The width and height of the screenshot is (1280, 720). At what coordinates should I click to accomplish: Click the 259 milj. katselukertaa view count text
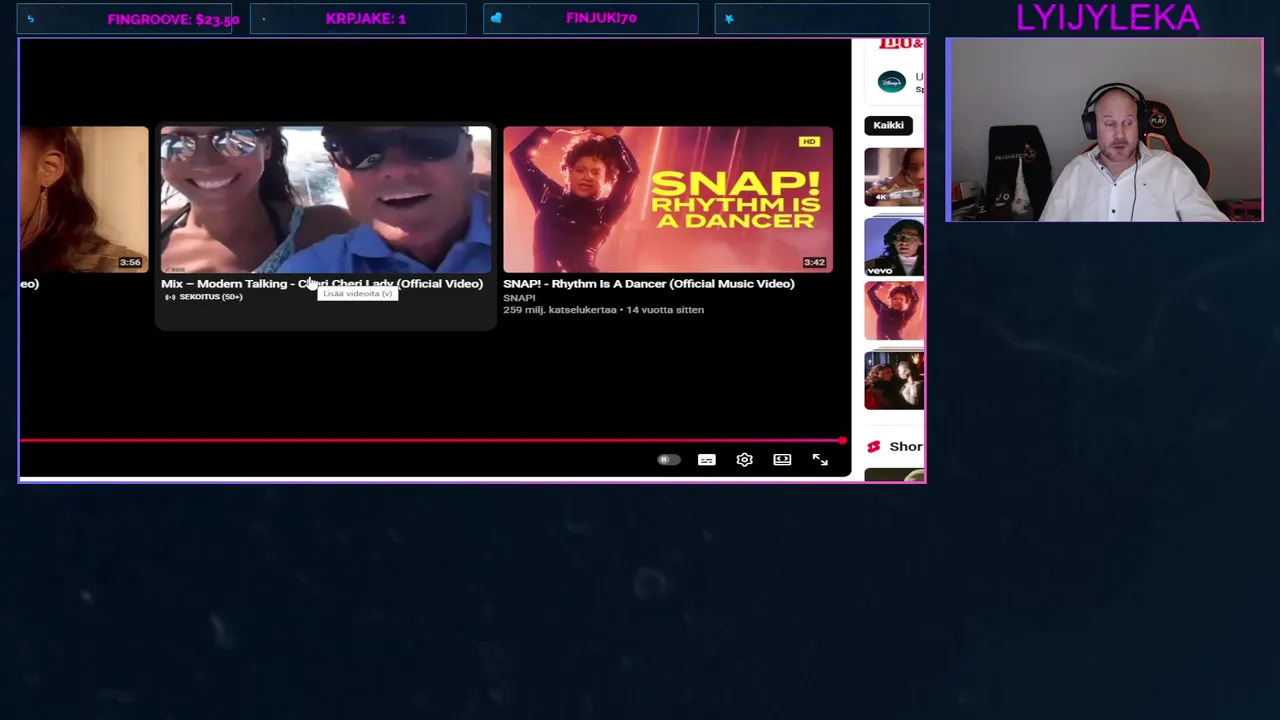click(x=559, y=310)
